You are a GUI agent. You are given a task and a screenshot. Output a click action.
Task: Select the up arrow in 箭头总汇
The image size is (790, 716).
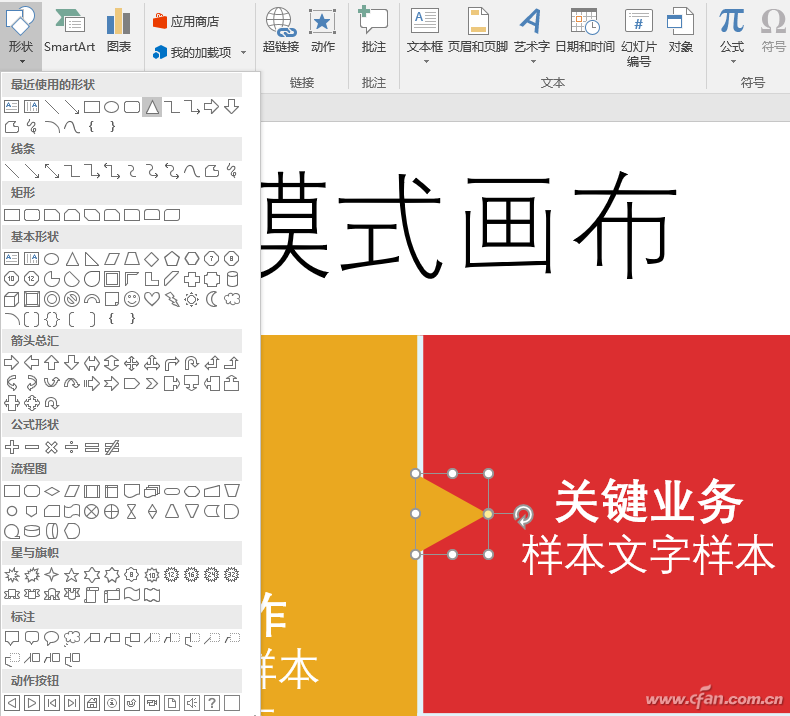point(51,363)
